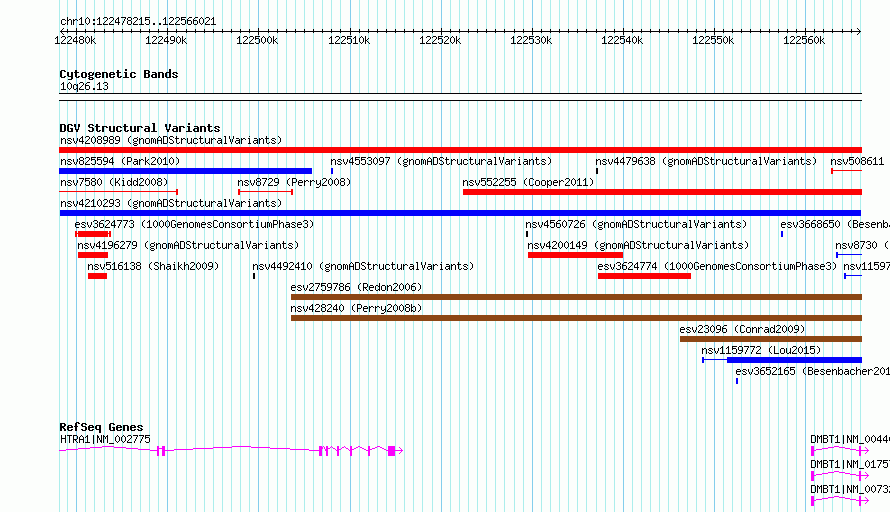Image resolution: width=890 pixels, height=512 pixels.
Task: Click esv3624774 1000Genomes variant label
Action: (717, 266)
